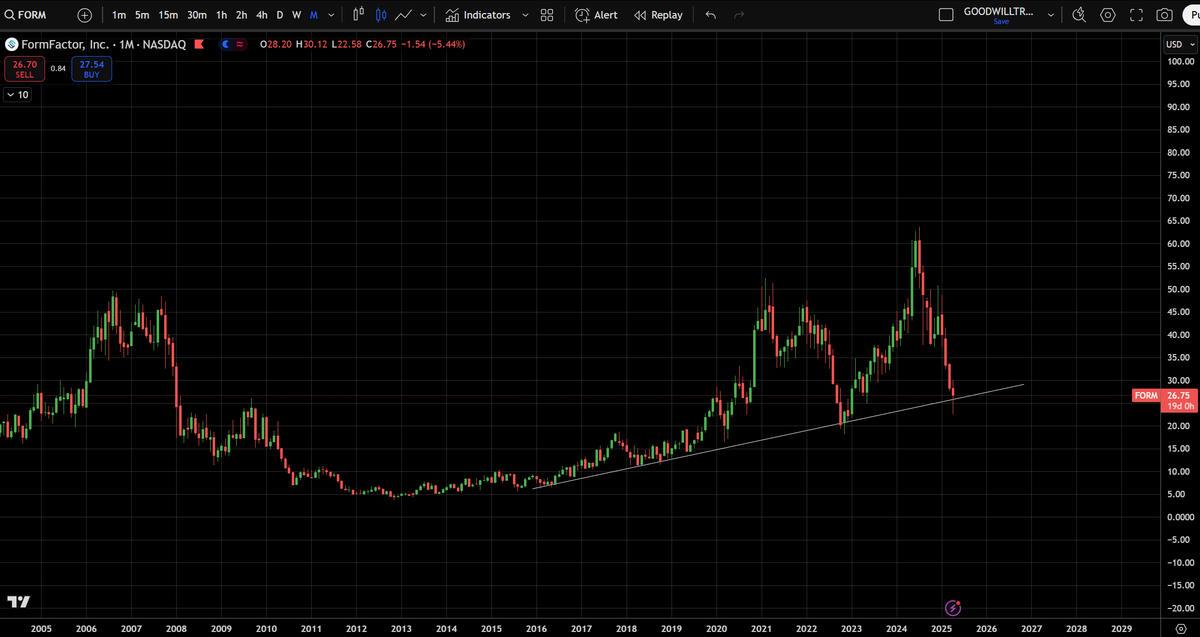Click the 26.70 SELL button
Viewport: 1200px width, 637px height.
(24, 69)
